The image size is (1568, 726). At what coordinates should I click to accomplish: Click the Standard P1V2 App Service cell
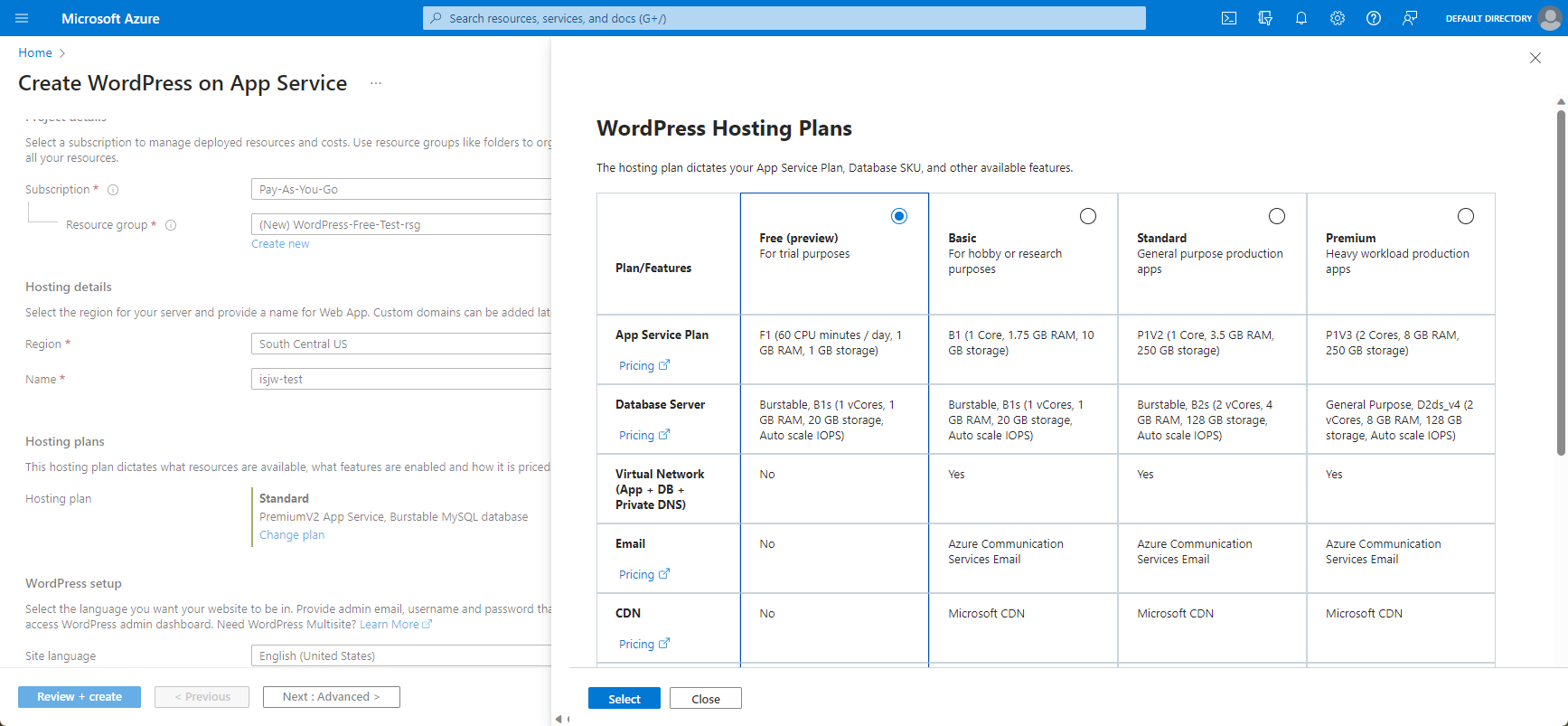click(1212, 350)
